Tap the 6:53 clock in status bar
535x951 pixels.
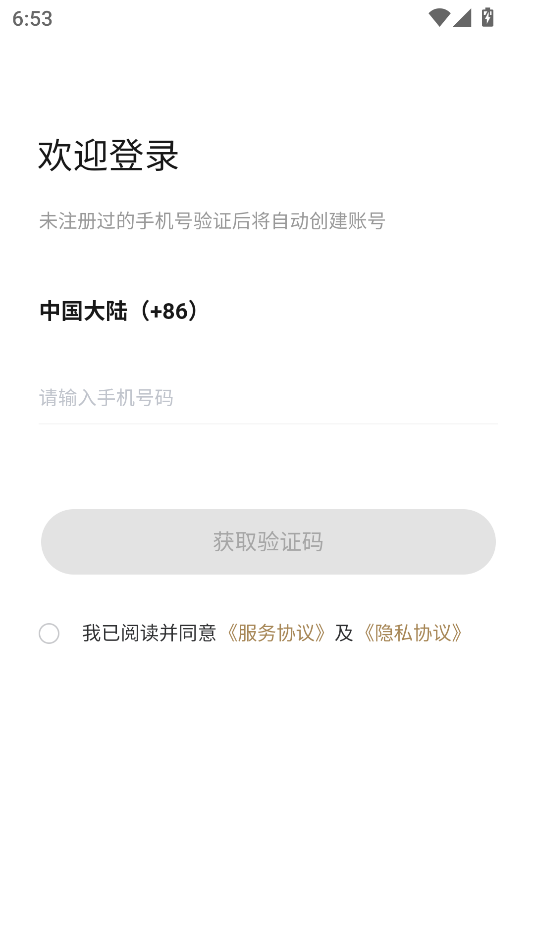tap(32, 19)
